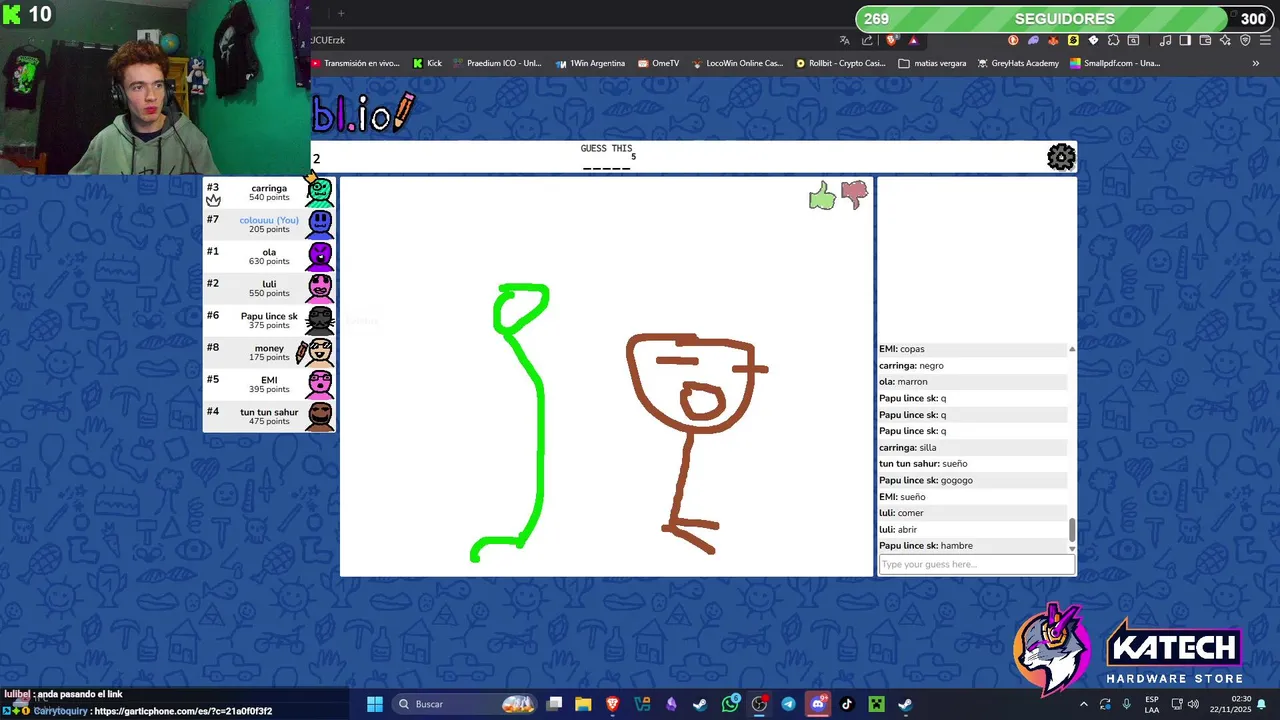Viewport: 1280px width, 720px height.
Task: Click the skribbl.io logo
Action: pos(362,114)
